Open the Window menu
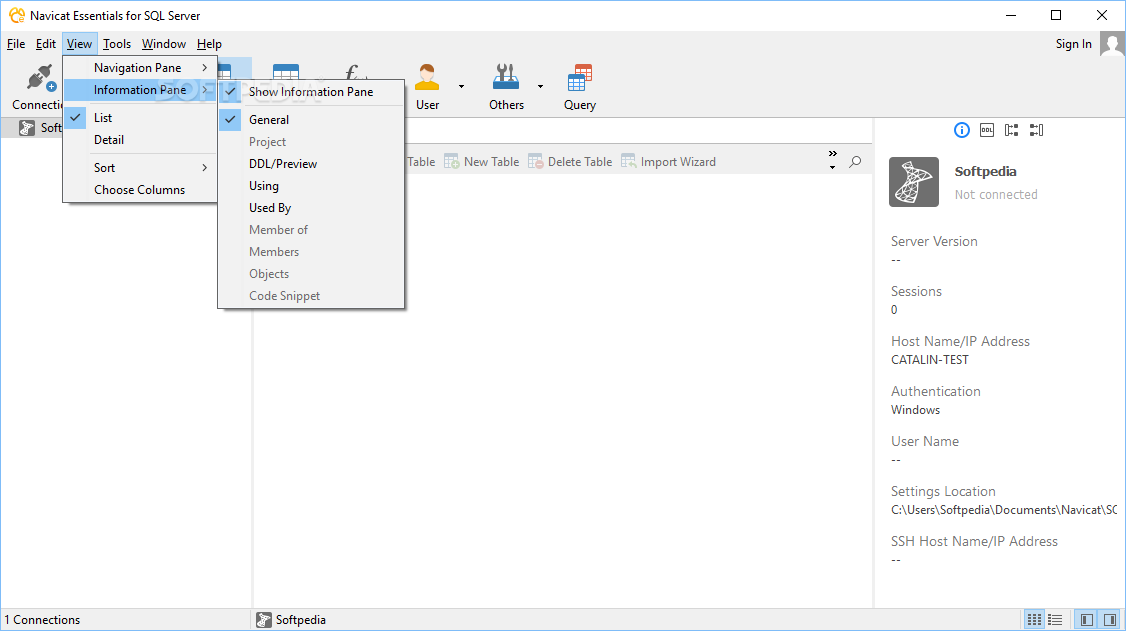The width and height of the screenshot is (1126, 631). [164, 44]
